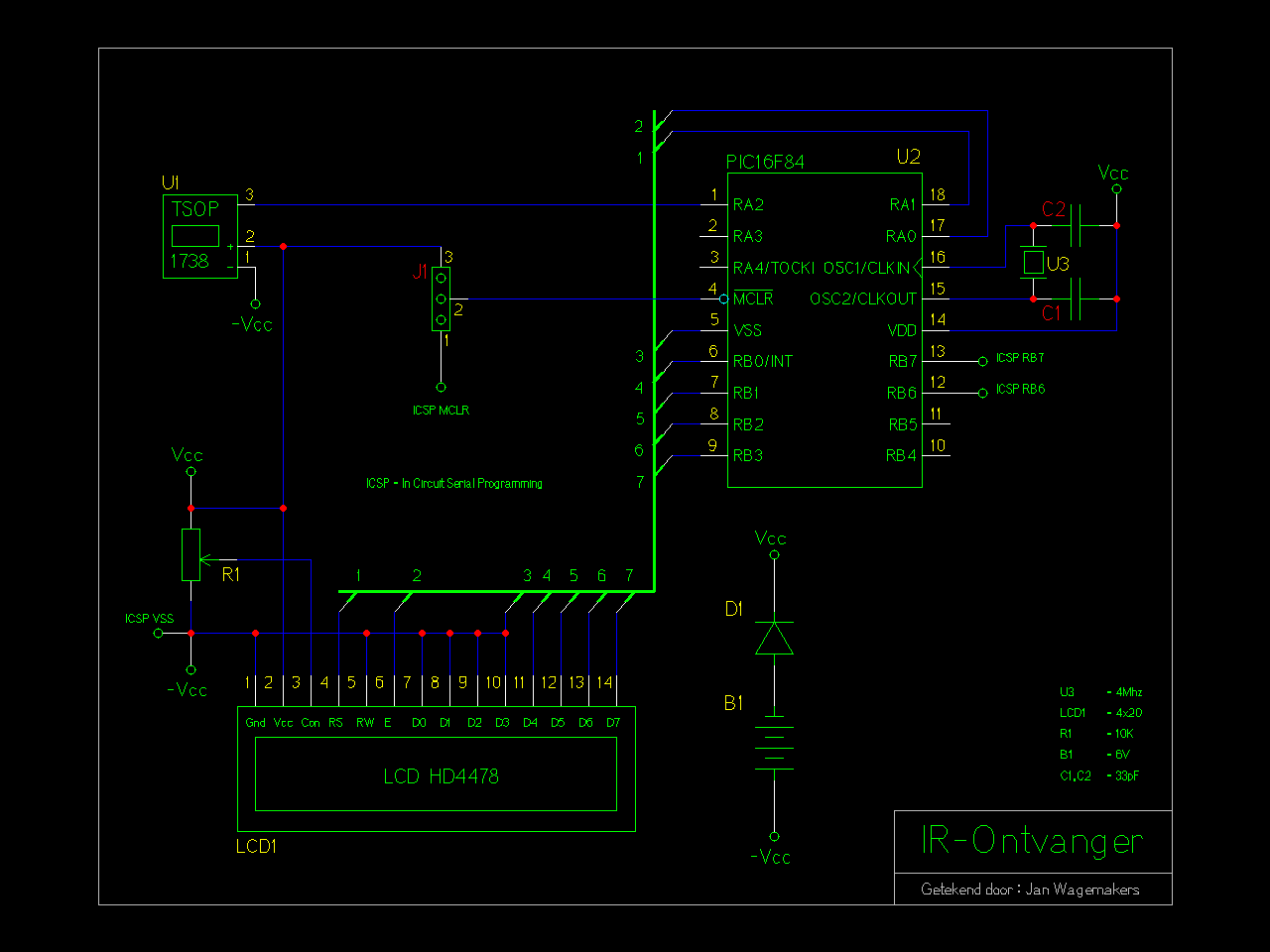Click the D1 diode triangle symbol
Image resolution: width=1270 pixels, height=952 pixels.
click(774, 638)
